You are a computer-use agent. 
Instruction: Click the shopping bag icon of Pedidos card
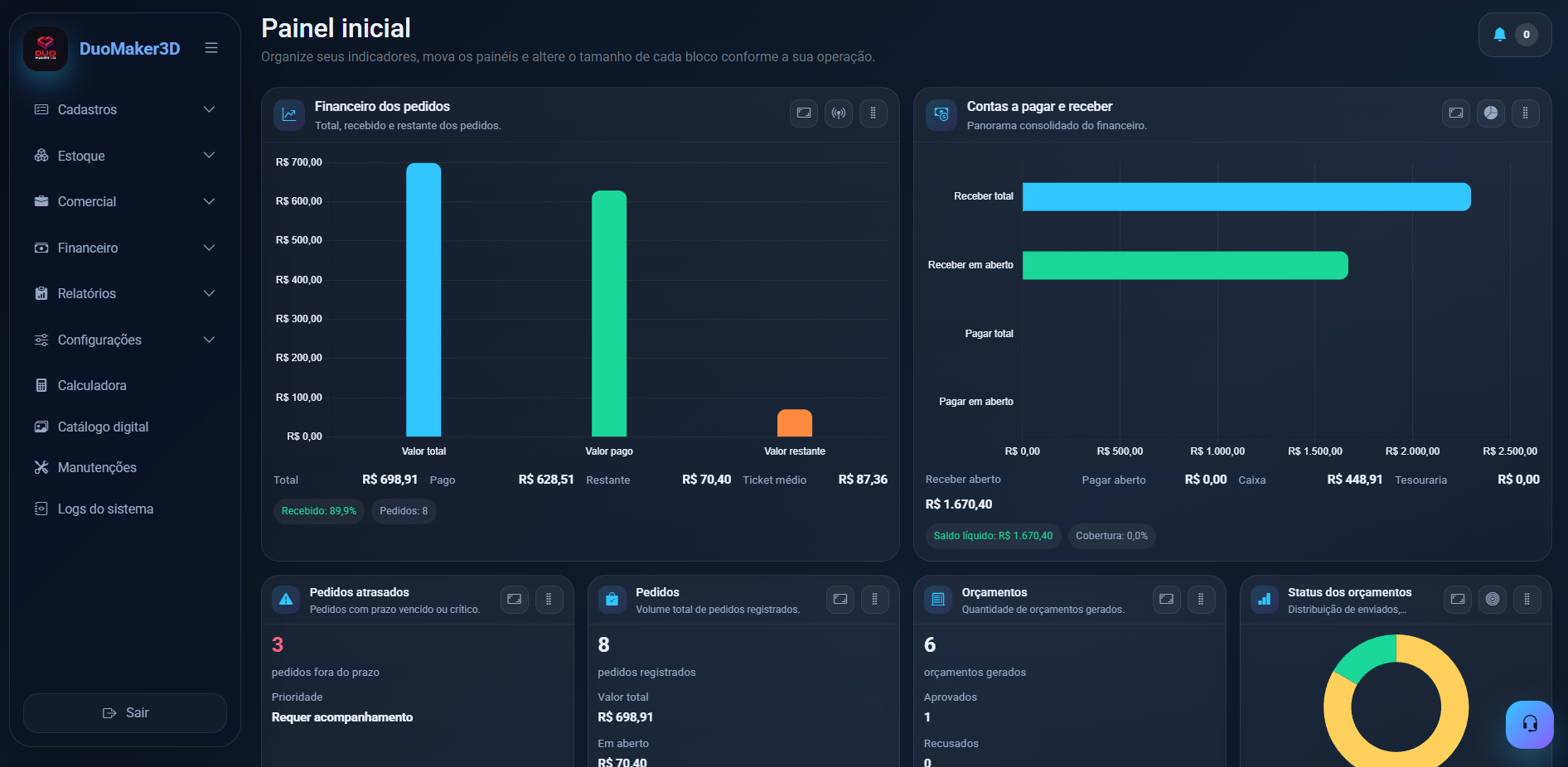612,600
